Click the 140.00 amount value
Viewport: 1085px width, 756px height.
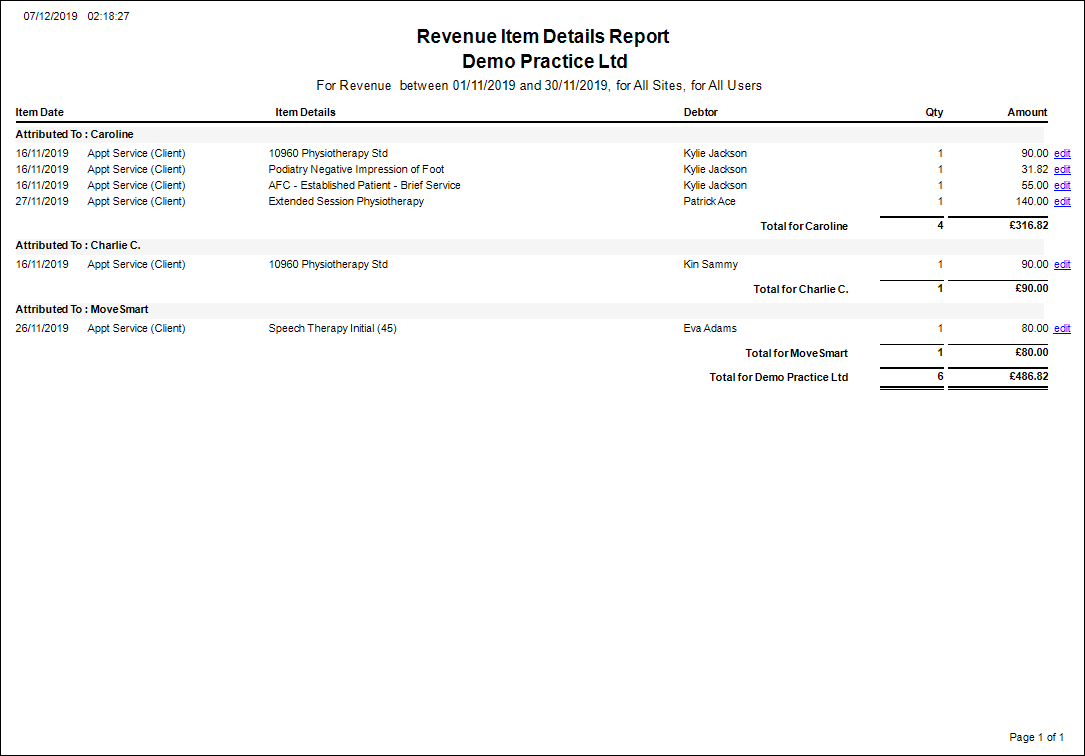point(1032,201)
